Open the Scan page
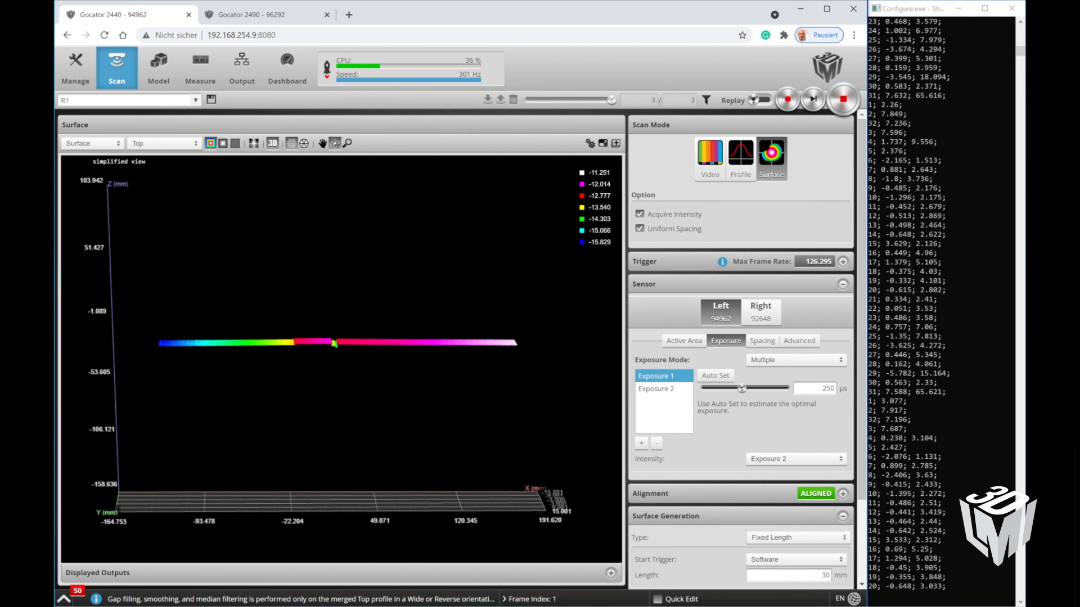 tap(117, 68)
